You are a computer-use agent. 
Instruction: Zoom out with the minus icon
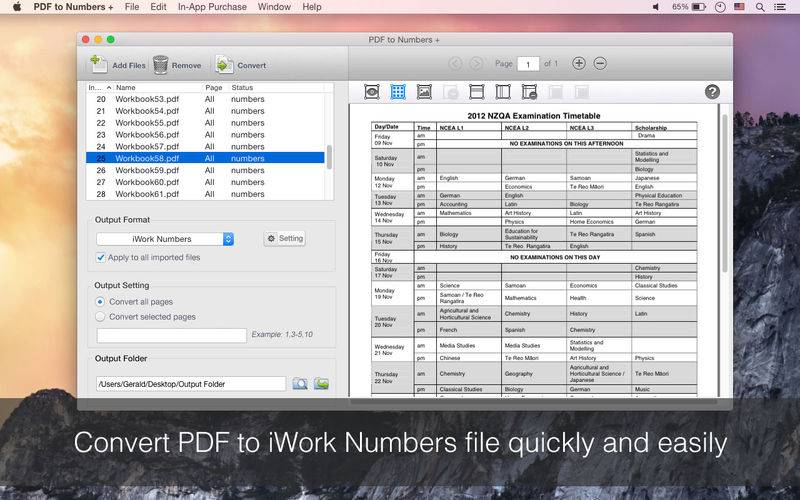click(x=600, y=63)
